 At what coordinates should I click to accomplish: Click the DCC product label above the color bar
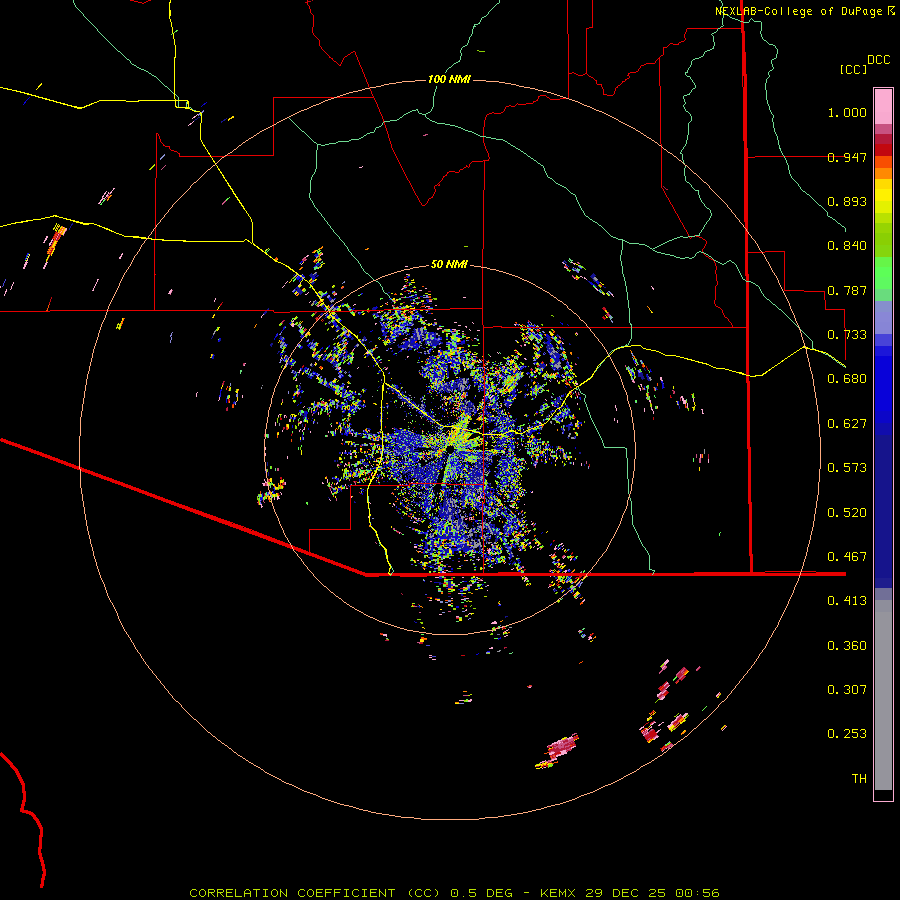click(878, 60)
